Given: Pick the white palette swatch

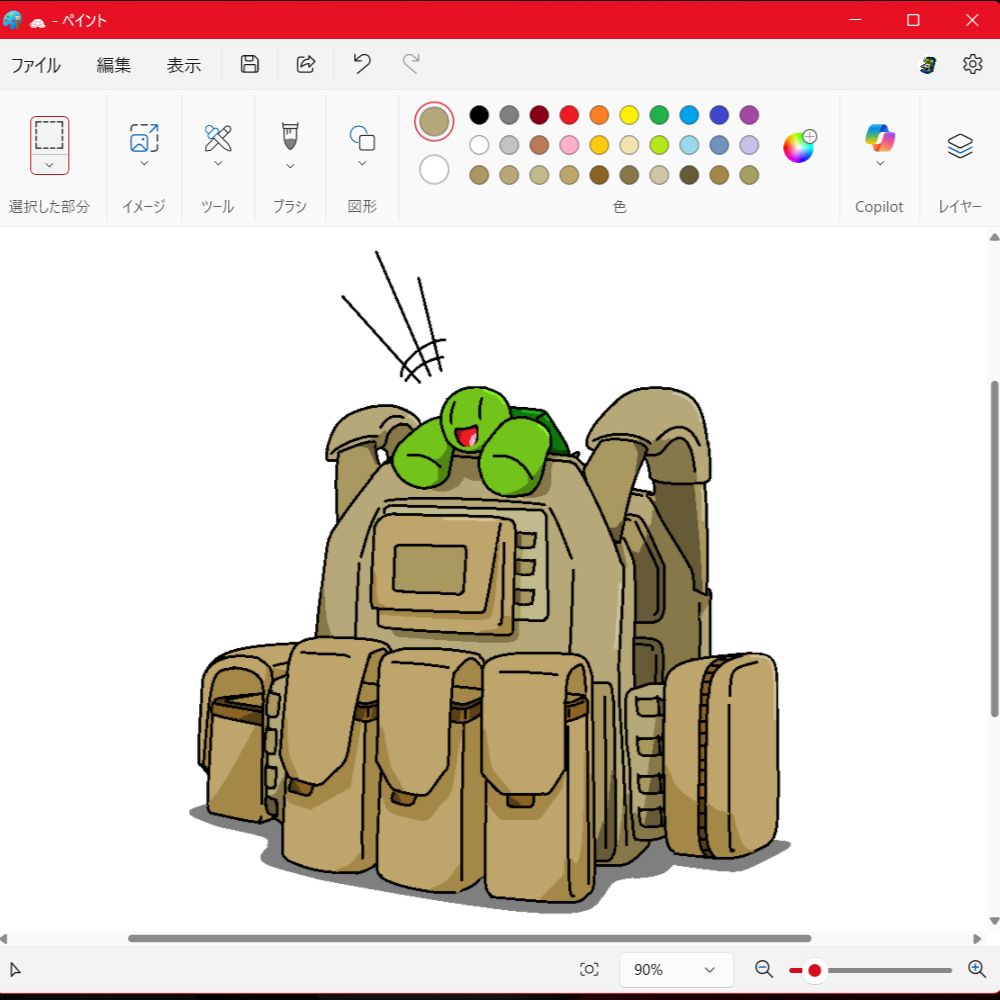Looking at the screenshot, I should coord(479,145).
